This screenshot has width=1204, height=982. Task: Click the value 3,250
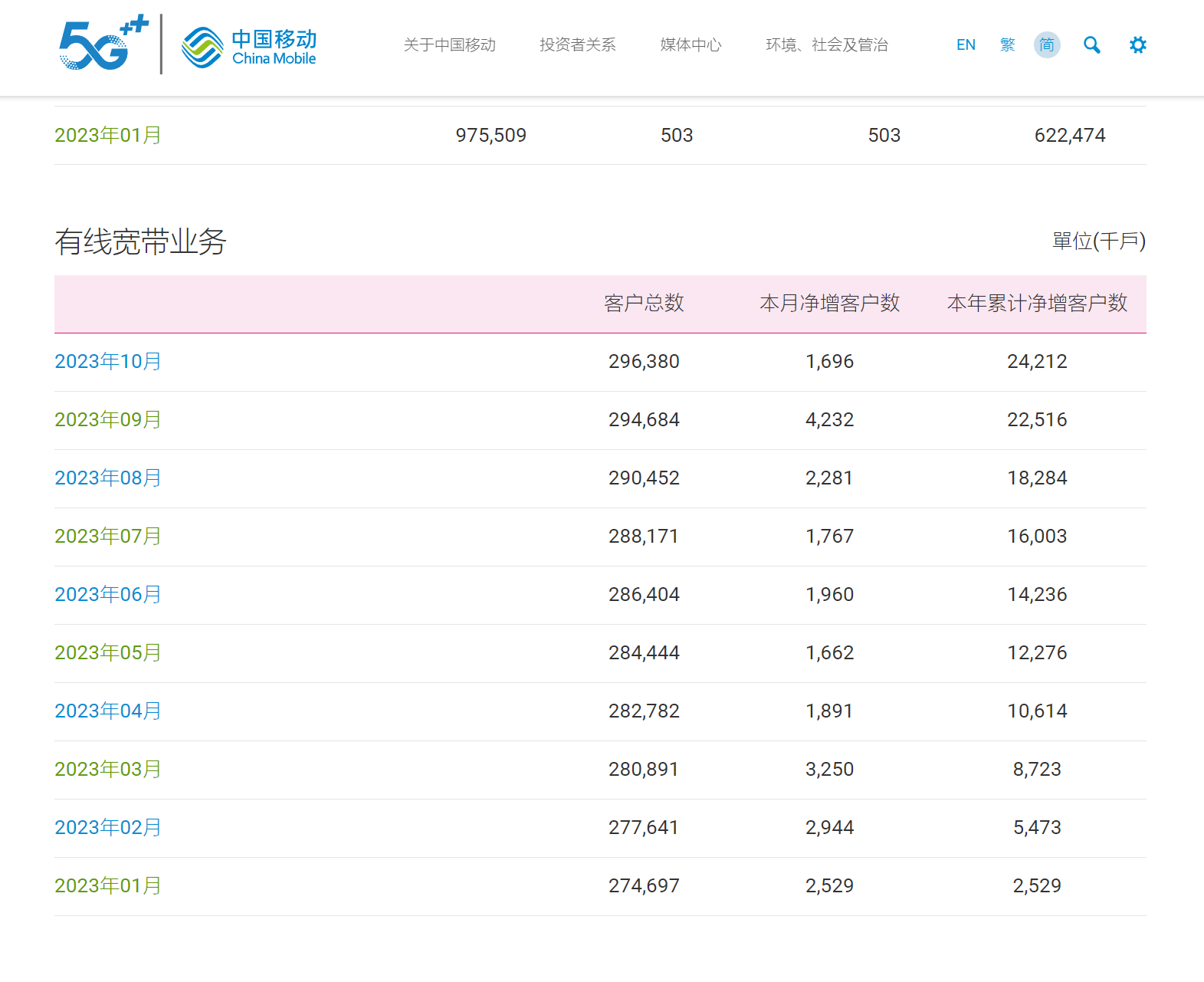(x=830, y=770)
